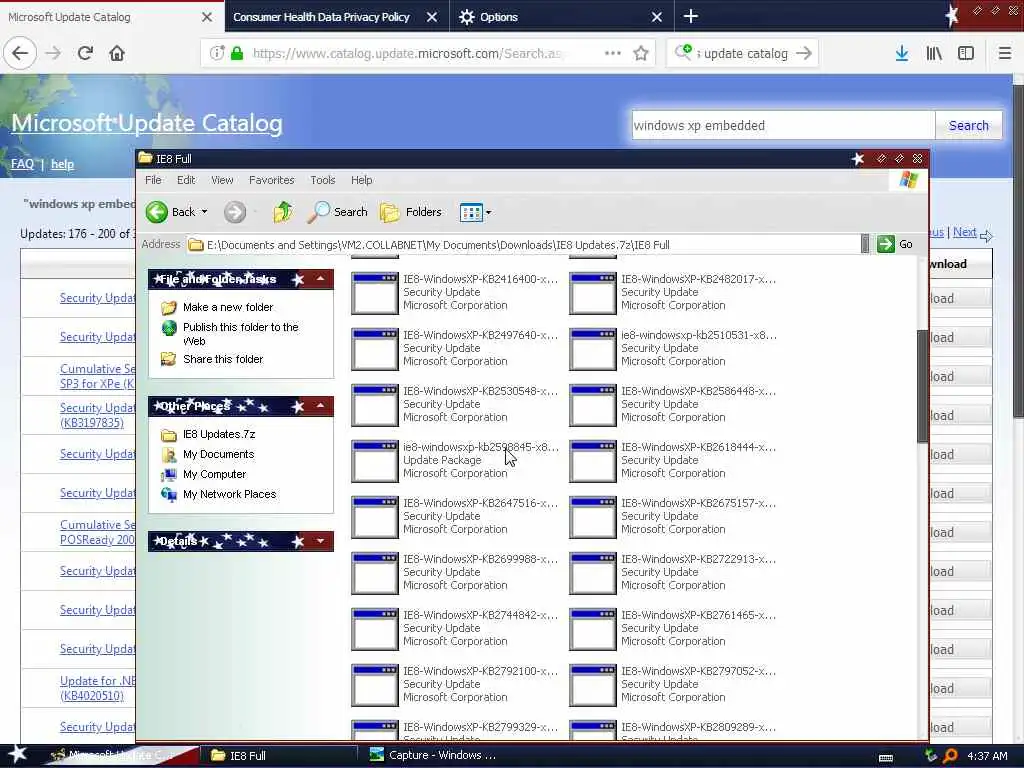The image size is (1024, 768).
Task: Click Publish this folder to the Web
Action: (x=240, y=334)
